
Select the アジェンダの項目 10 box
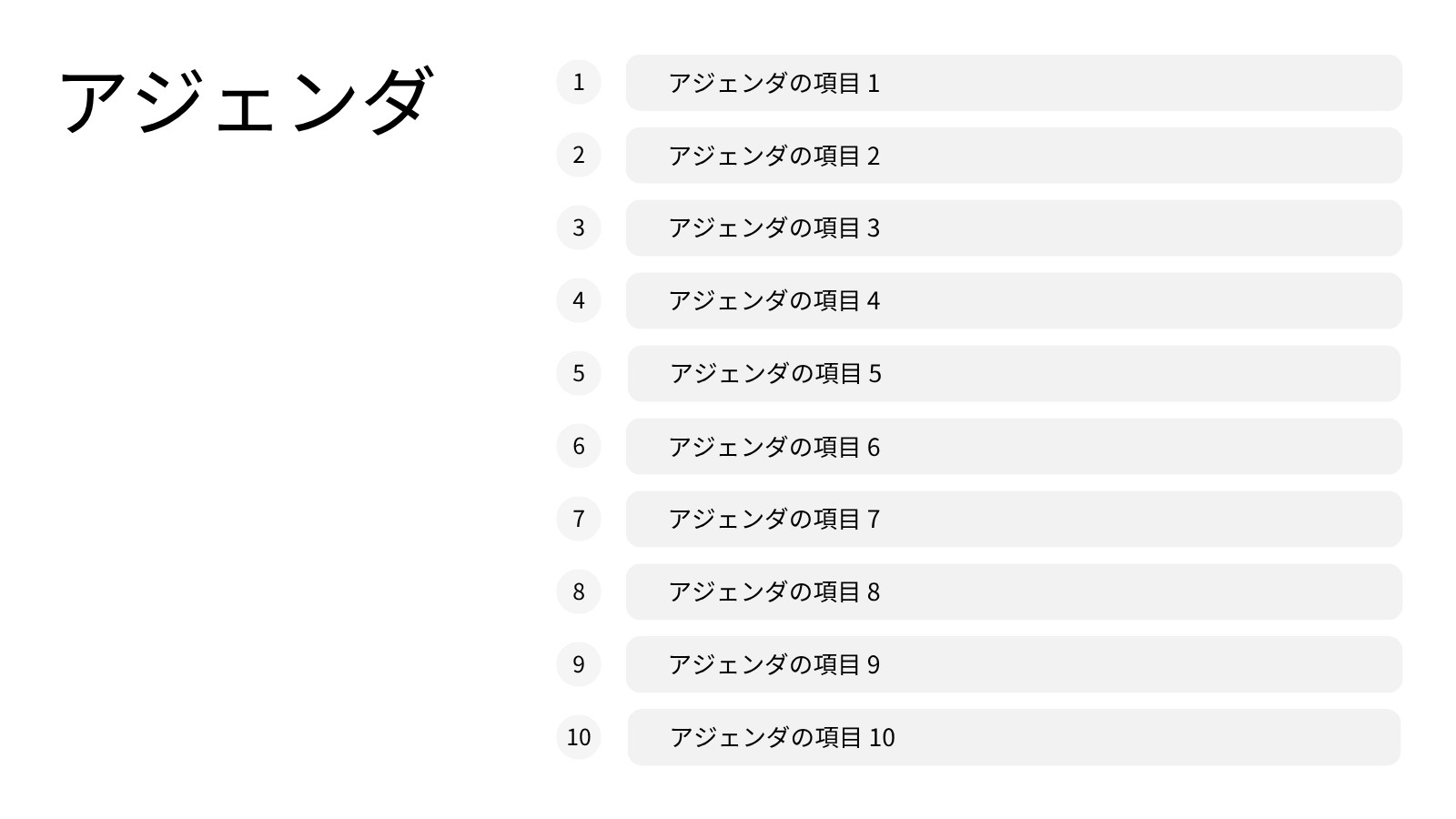(x=1014, y=737)
